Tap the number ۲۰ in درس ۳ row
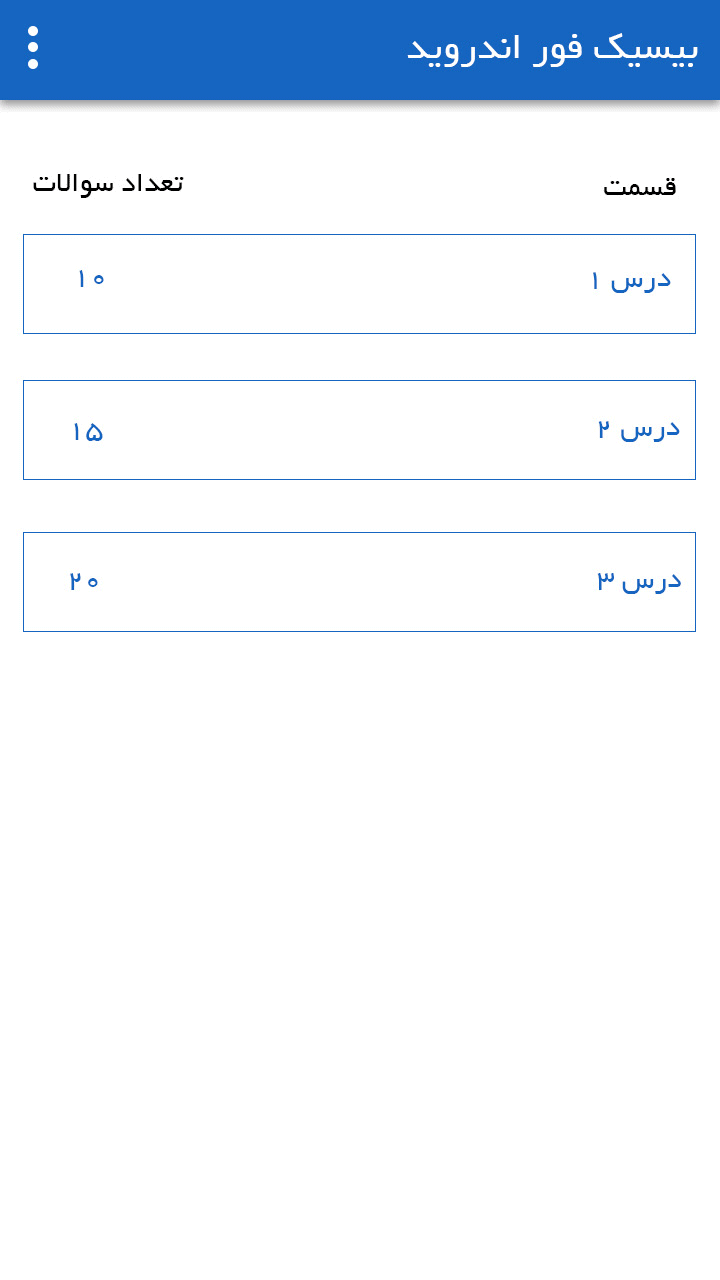This screenshot has height=1280, width=720. (x=85, y=580)
